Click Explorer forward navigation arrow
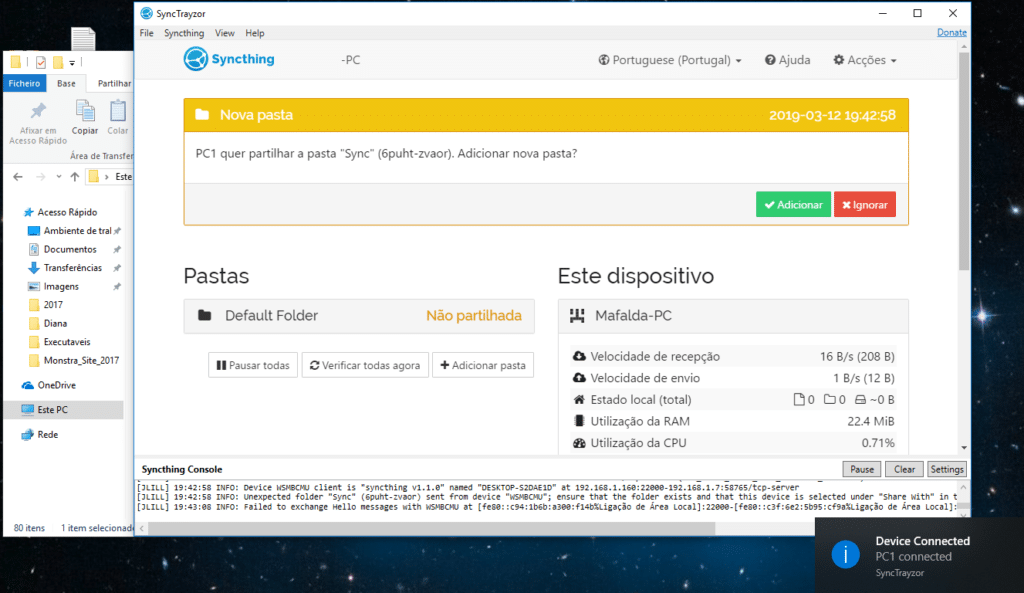 point(40,176)
